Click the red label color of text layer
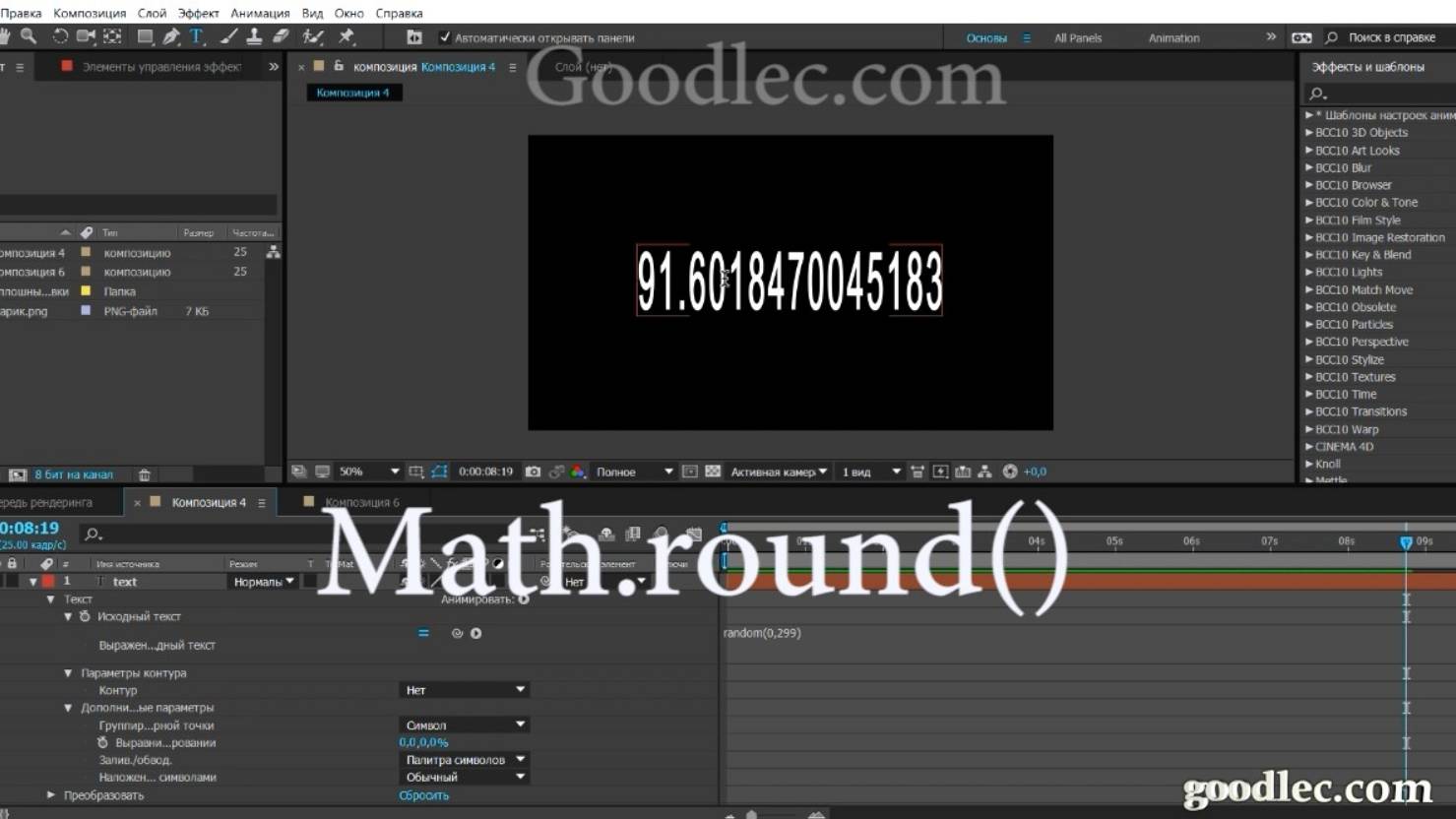The width and height of the screenshot is (1456, 819). click(47, 582)
